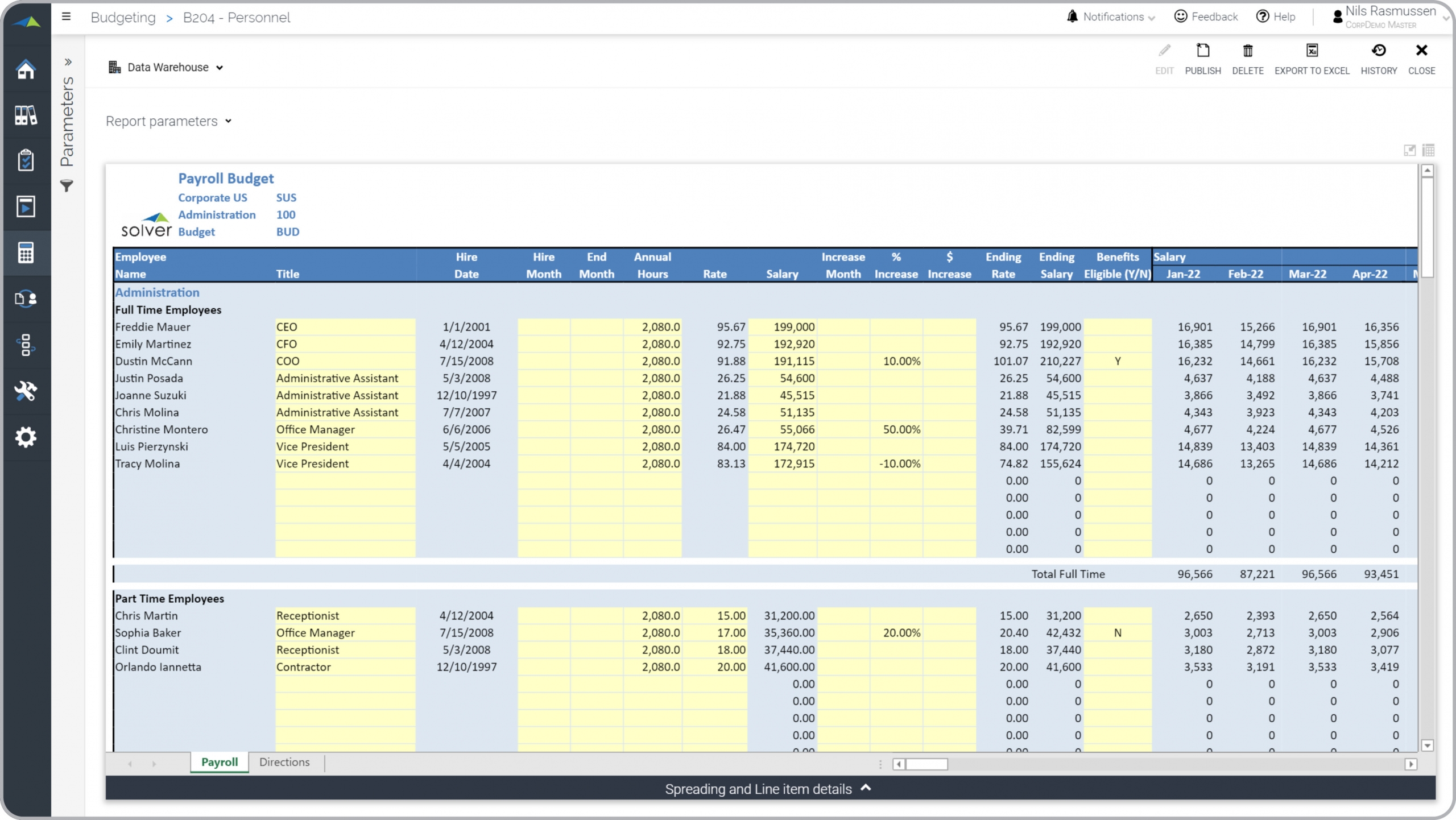Switch to the Directions tab
1456x820 pixels.
[285, 762]
